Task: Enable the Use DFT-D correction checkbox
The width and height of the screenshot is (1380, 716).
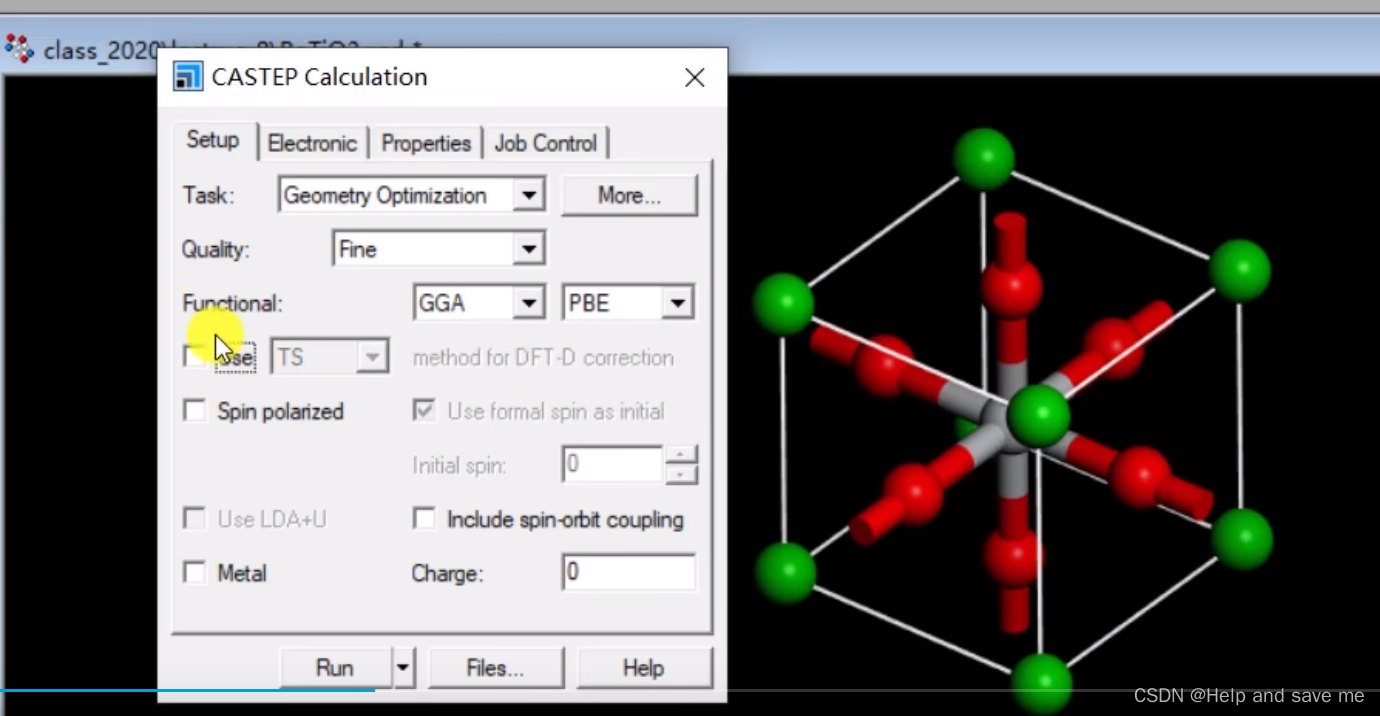Action: [x=195, y=357]
